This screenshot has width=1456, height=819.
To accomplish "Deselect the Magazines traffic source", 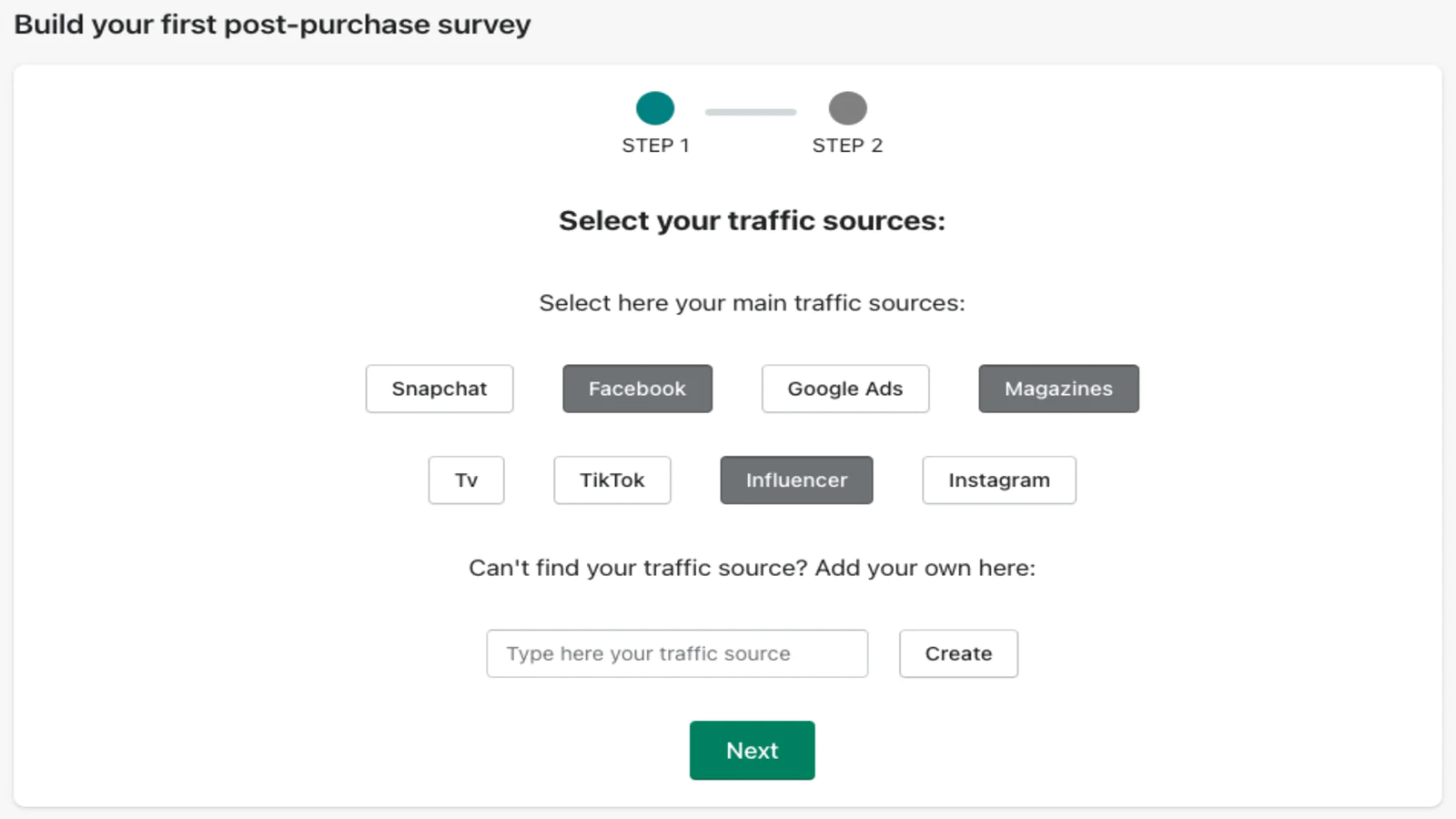I will pyautogui.click(x=1058, y=389).
